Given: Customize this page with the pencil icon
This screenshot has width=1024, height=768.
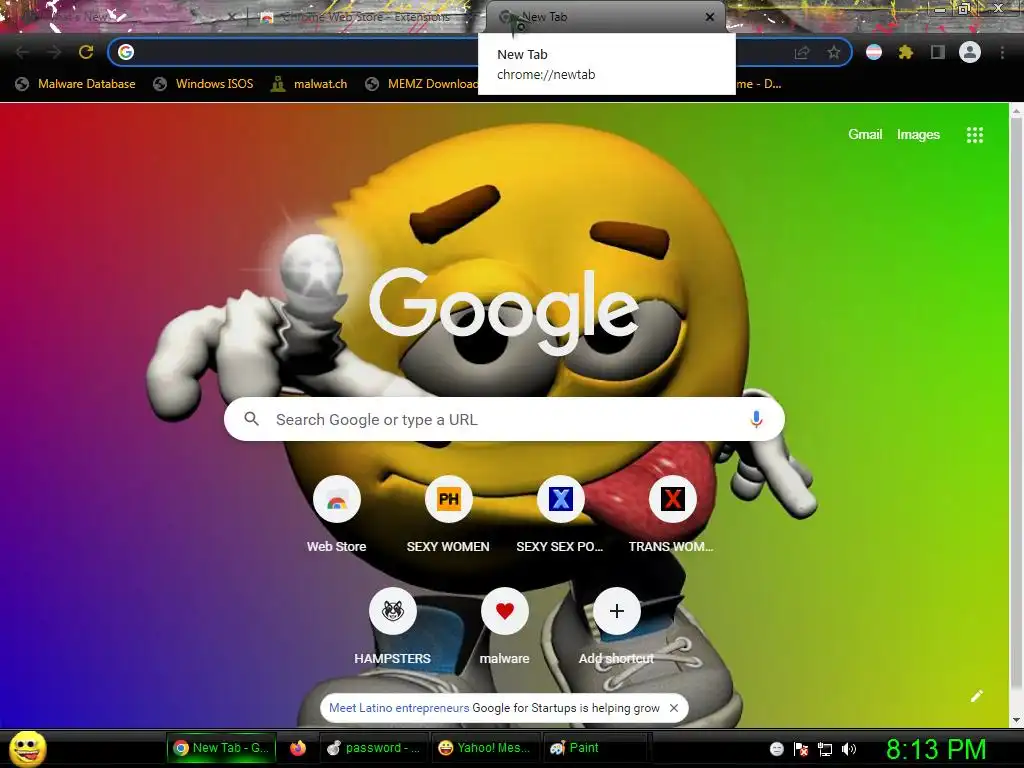Looking at the screenshot, I should (x=977, y=696).
